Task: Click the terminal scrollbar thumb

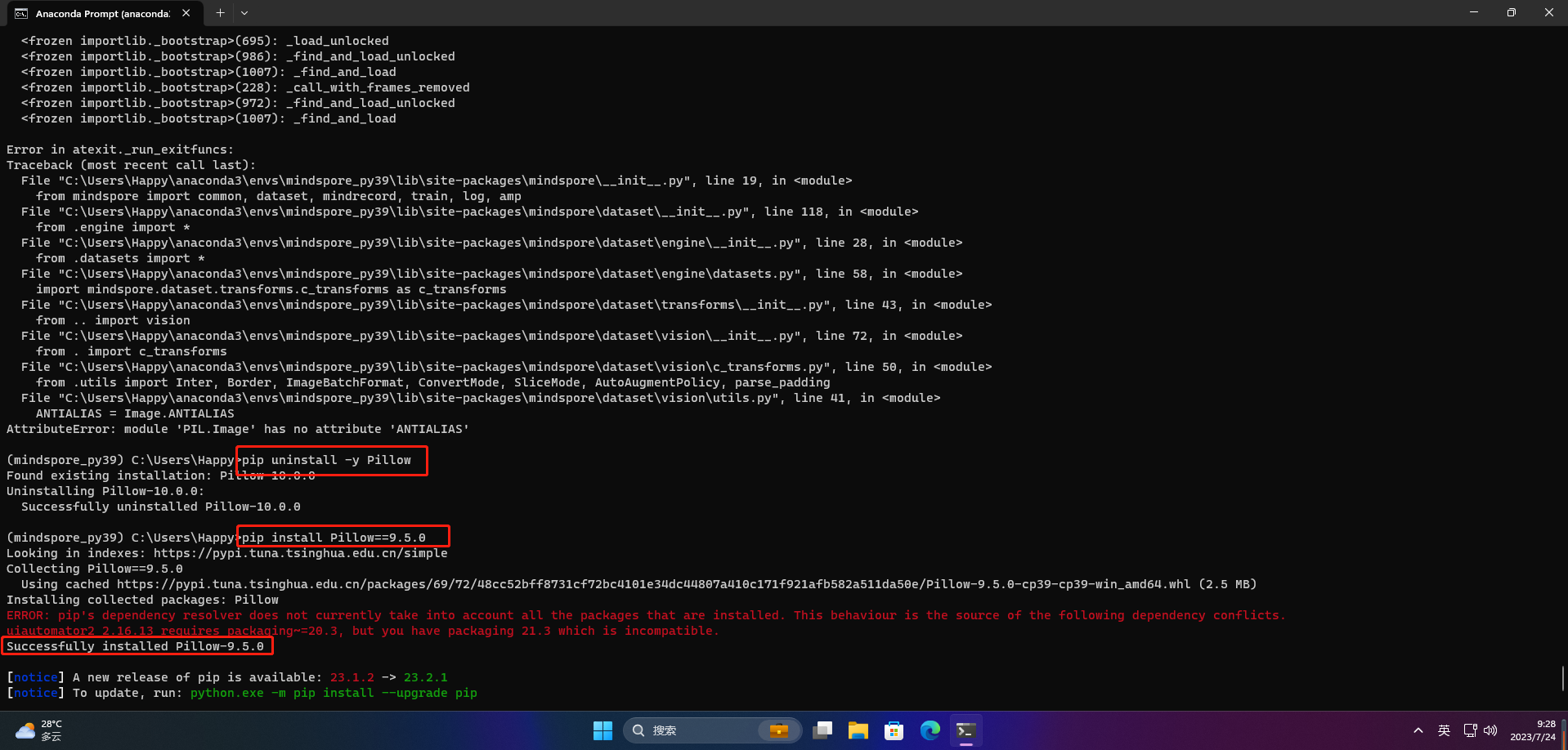Action: [1563, 678]
